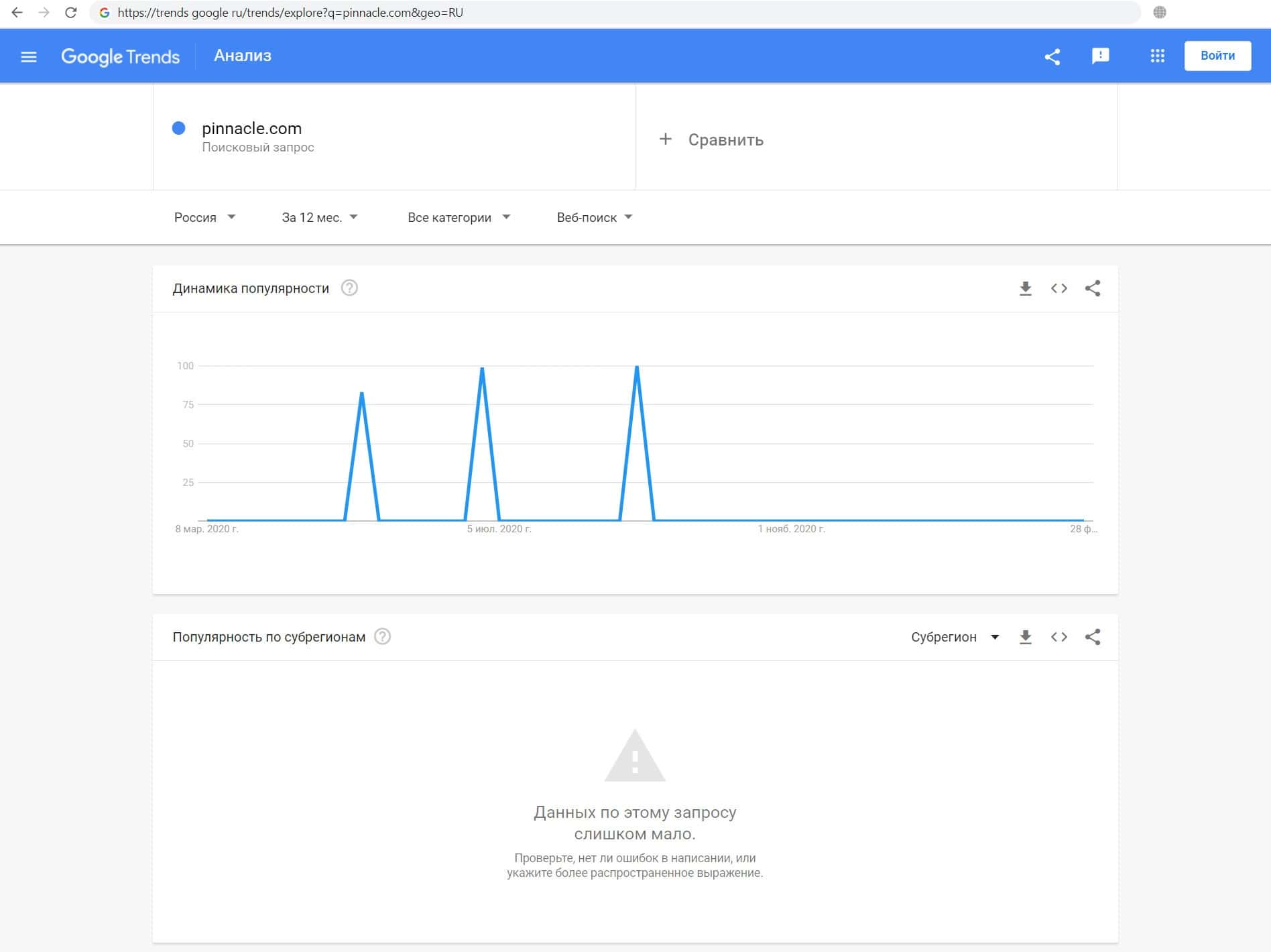The height and width of the screenshot is (952, 1271).
Task: Click the third chart peak reaching 100
Action: [637, 366]
